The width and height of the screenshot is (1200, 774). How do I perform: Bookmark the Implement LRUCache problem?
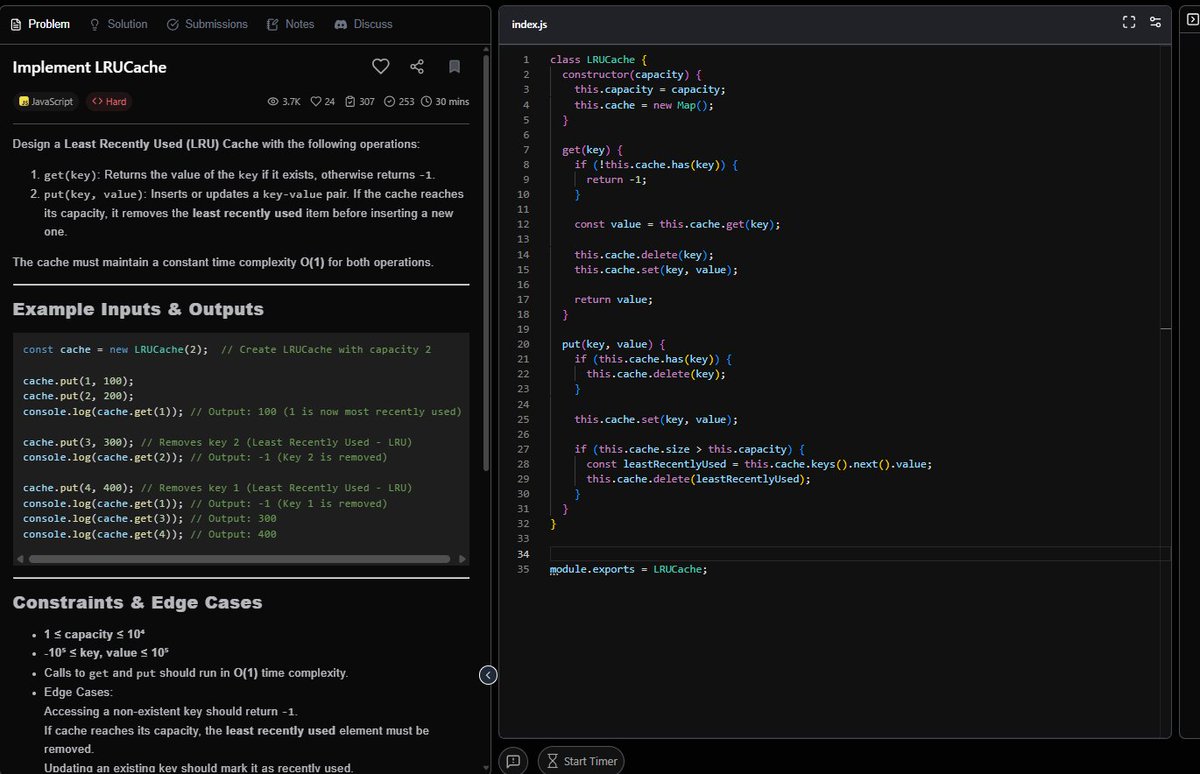click(454, 67)
